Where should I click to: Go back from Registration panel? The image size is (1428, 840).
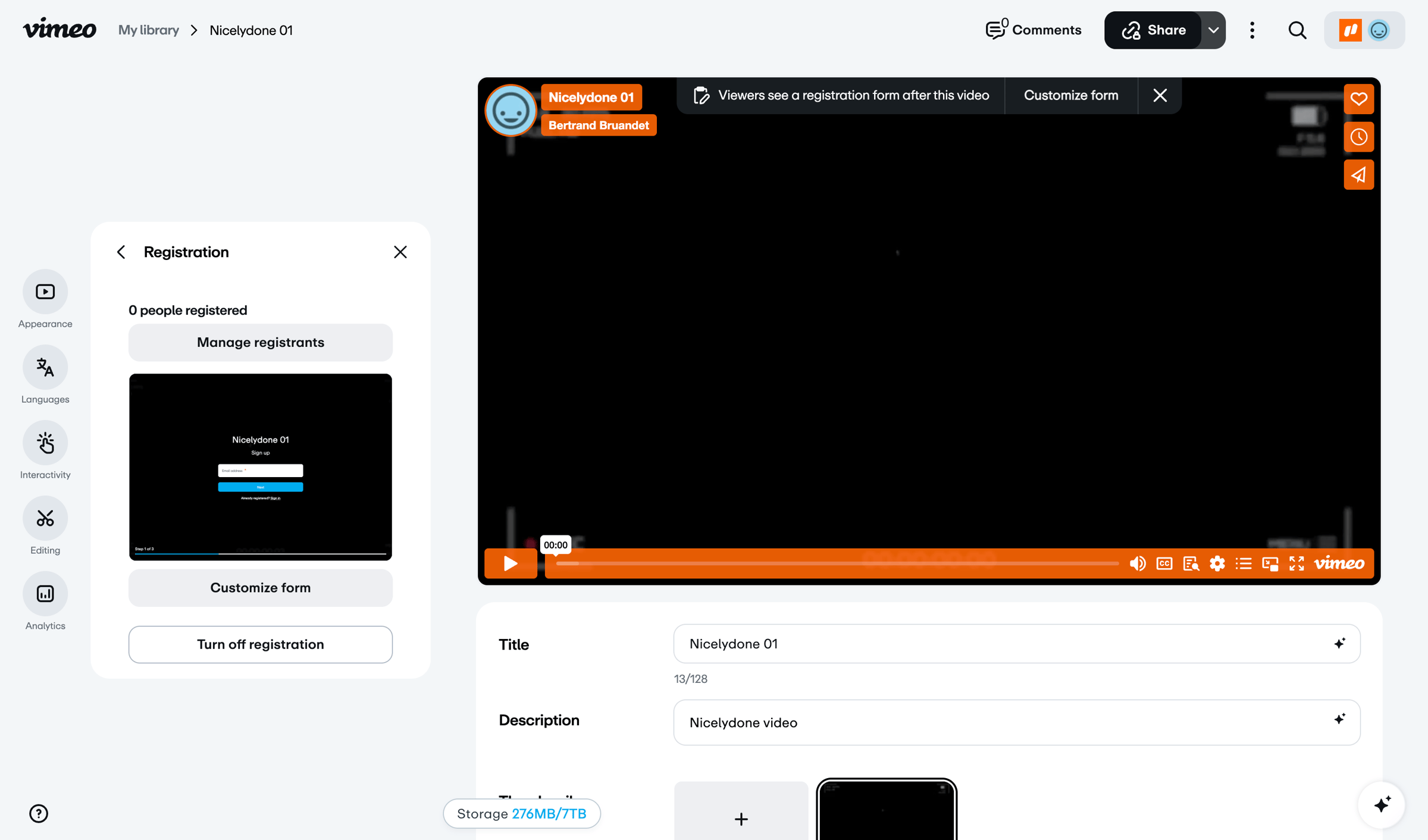click(x=121, y=252)
